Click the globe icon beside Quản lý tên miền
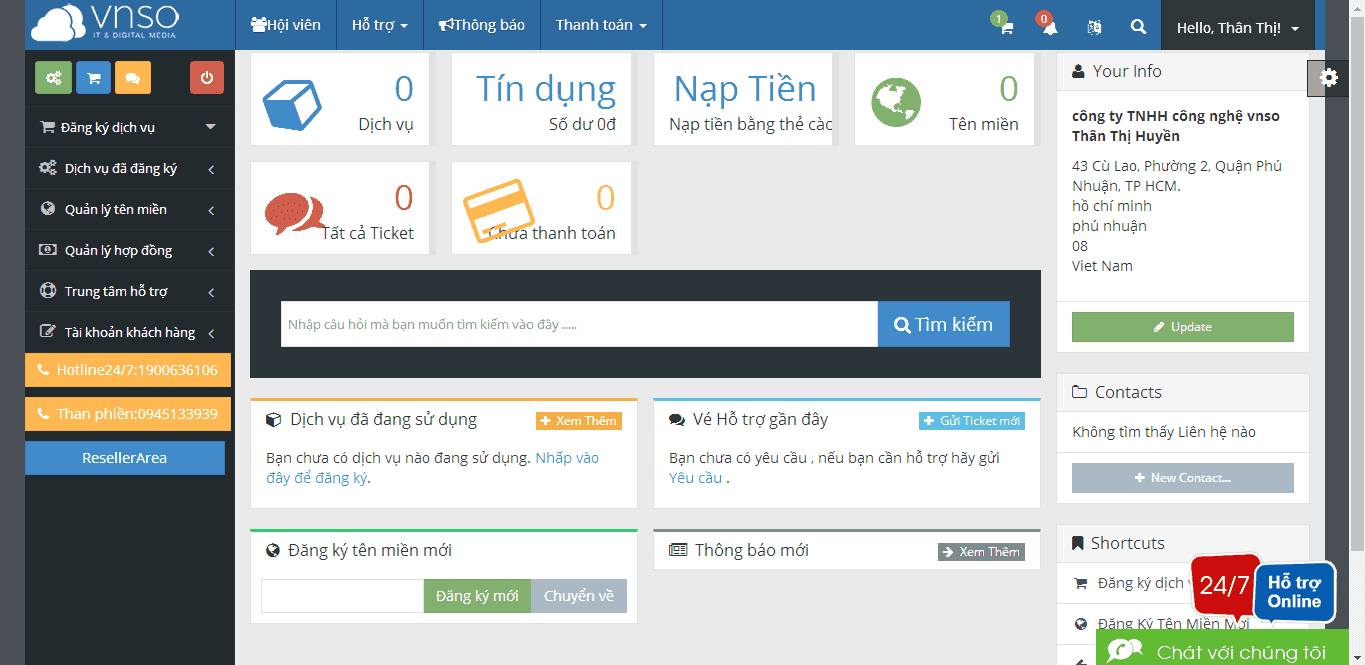The height and width of the screenshot is (665, 1365). tap(47, 209)
